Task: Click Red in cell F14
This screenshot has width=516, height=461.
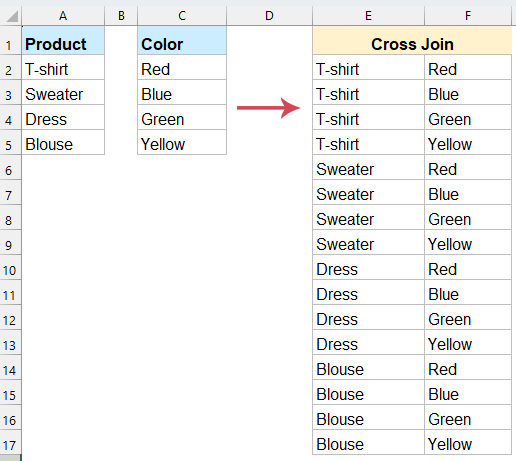Action: tap(468, 367)
